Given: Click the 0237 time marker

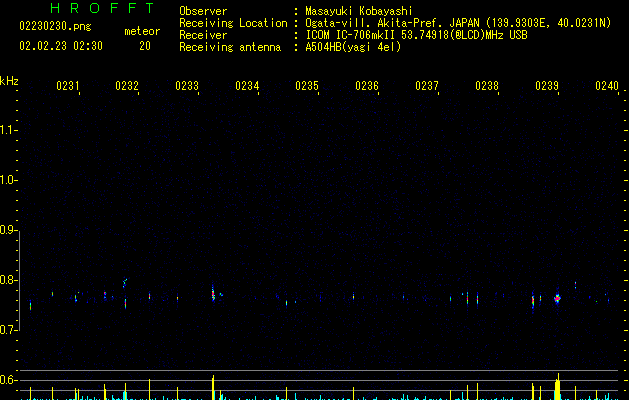Looking at the screenshot, I should [427, 86].
